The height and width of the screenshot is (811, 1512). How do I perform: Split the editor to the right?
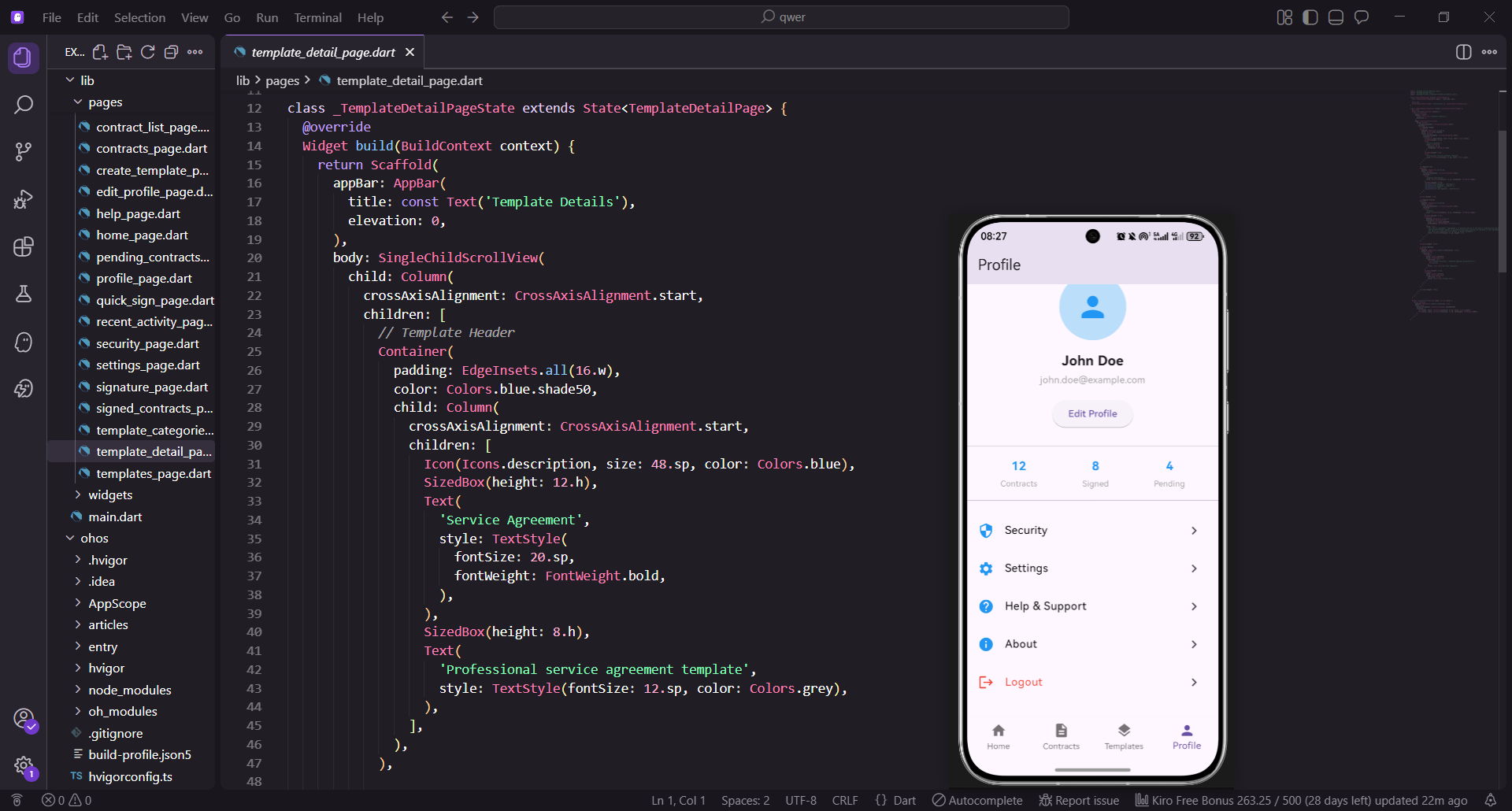click(x=1463, y=52)
